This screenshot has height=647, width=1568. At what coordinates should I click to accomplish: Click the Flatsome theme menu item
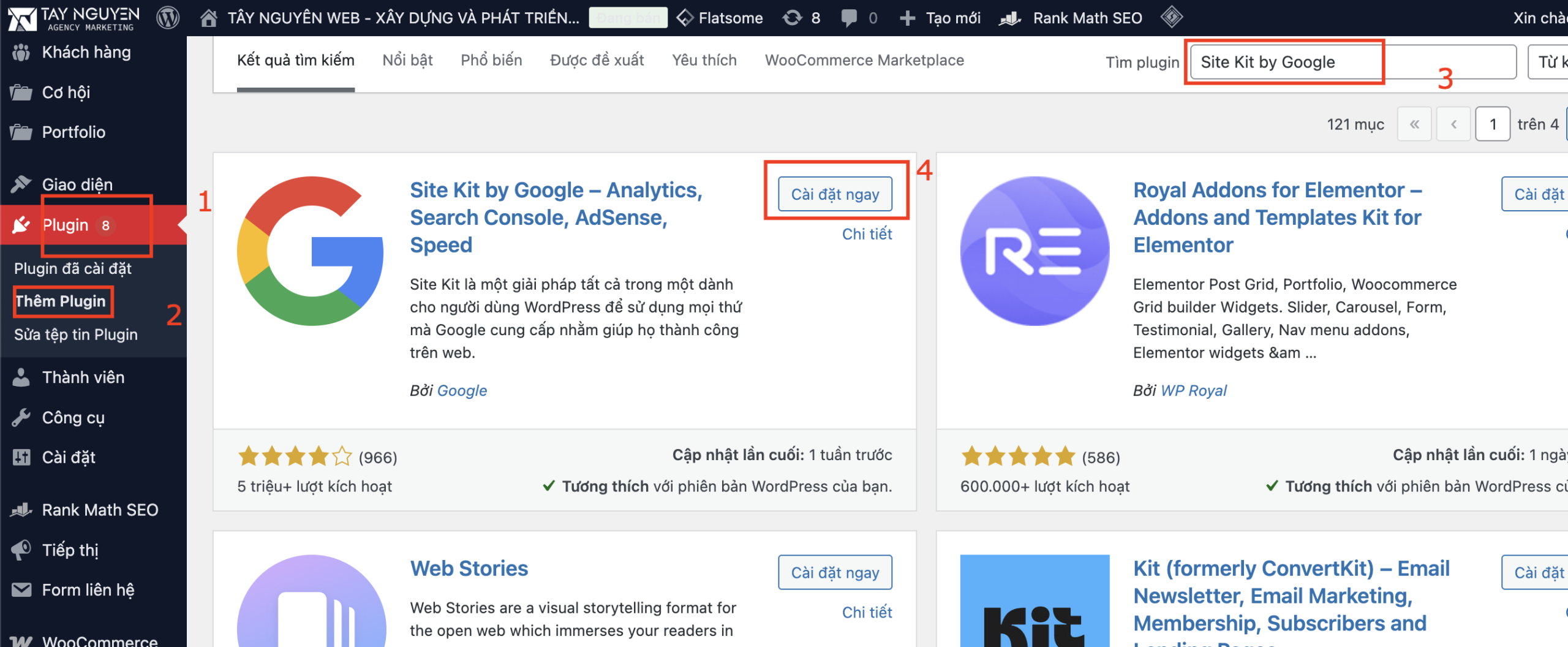click(x=720, y=18)
